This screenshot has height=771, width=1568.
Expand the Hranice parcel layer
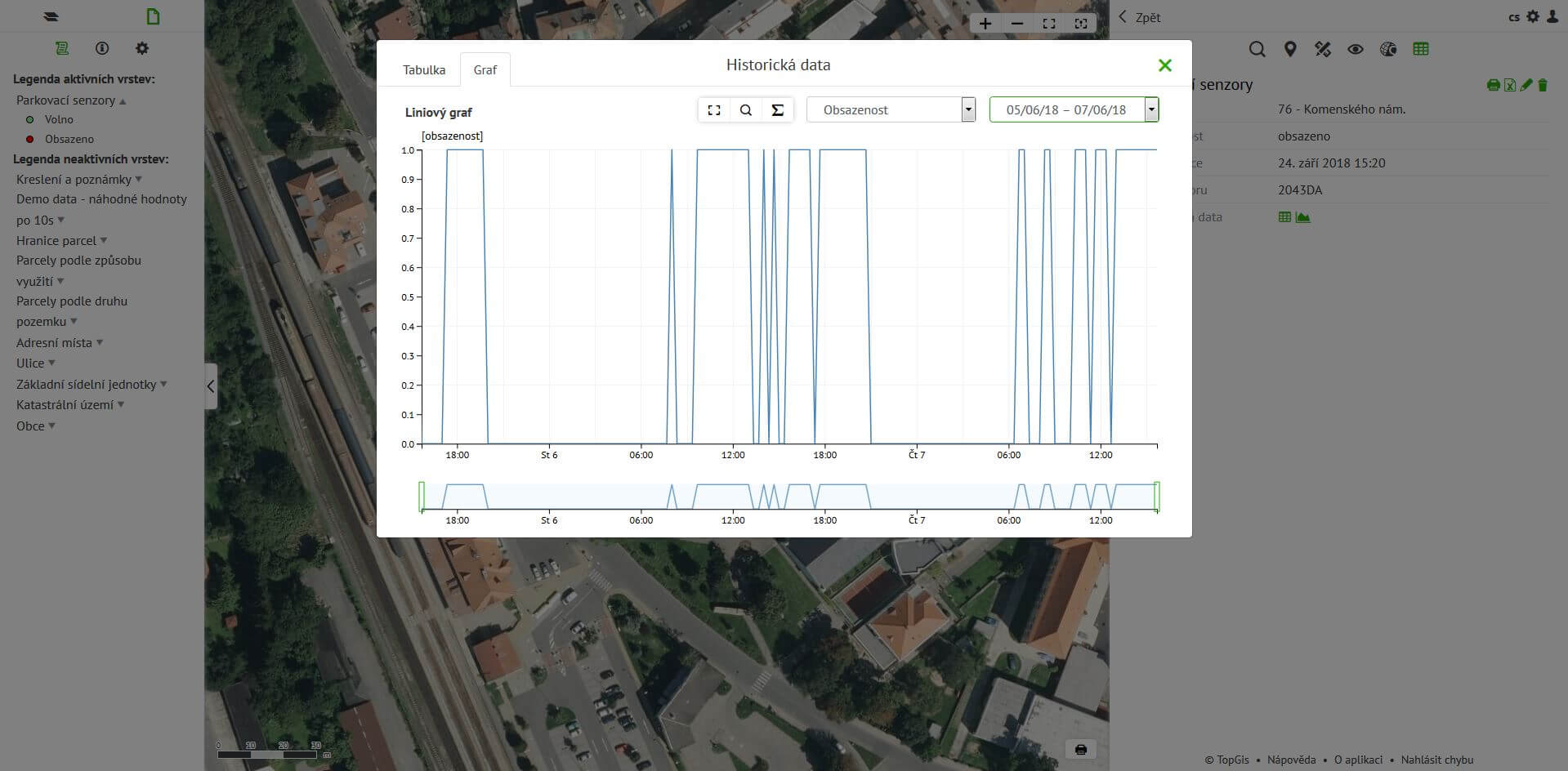[103, 241]
